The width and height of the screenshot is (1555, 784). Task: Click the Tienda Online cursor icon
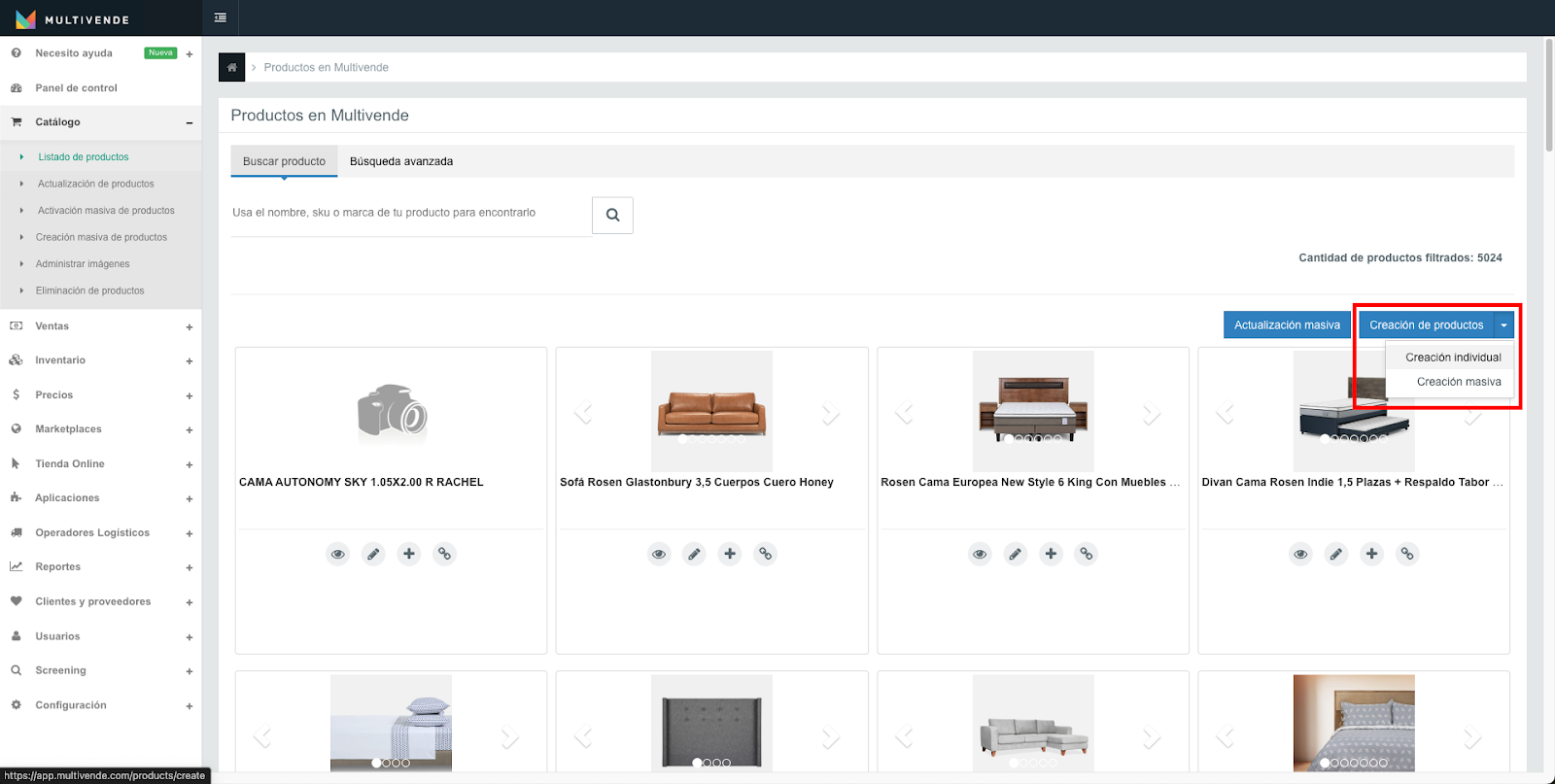coord(17,463)
